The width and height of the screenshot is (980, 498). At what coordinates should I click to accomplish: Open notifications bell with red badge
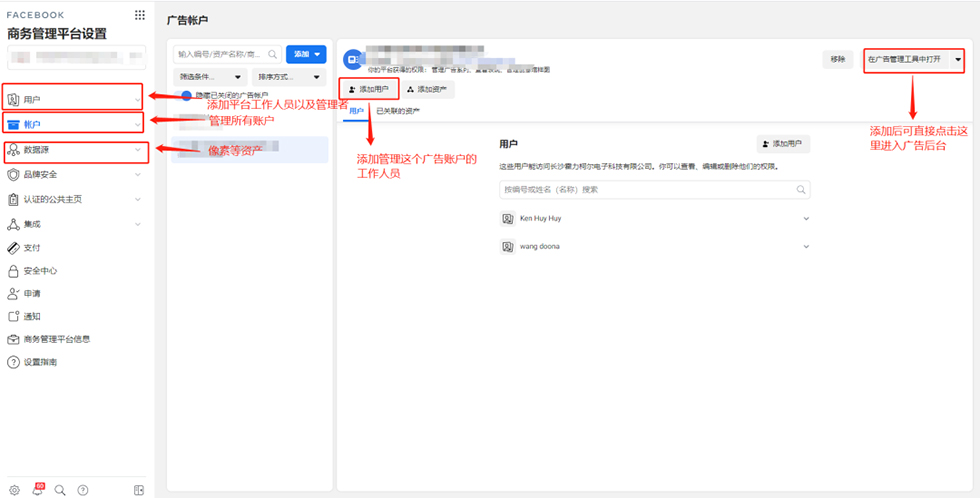37,490
